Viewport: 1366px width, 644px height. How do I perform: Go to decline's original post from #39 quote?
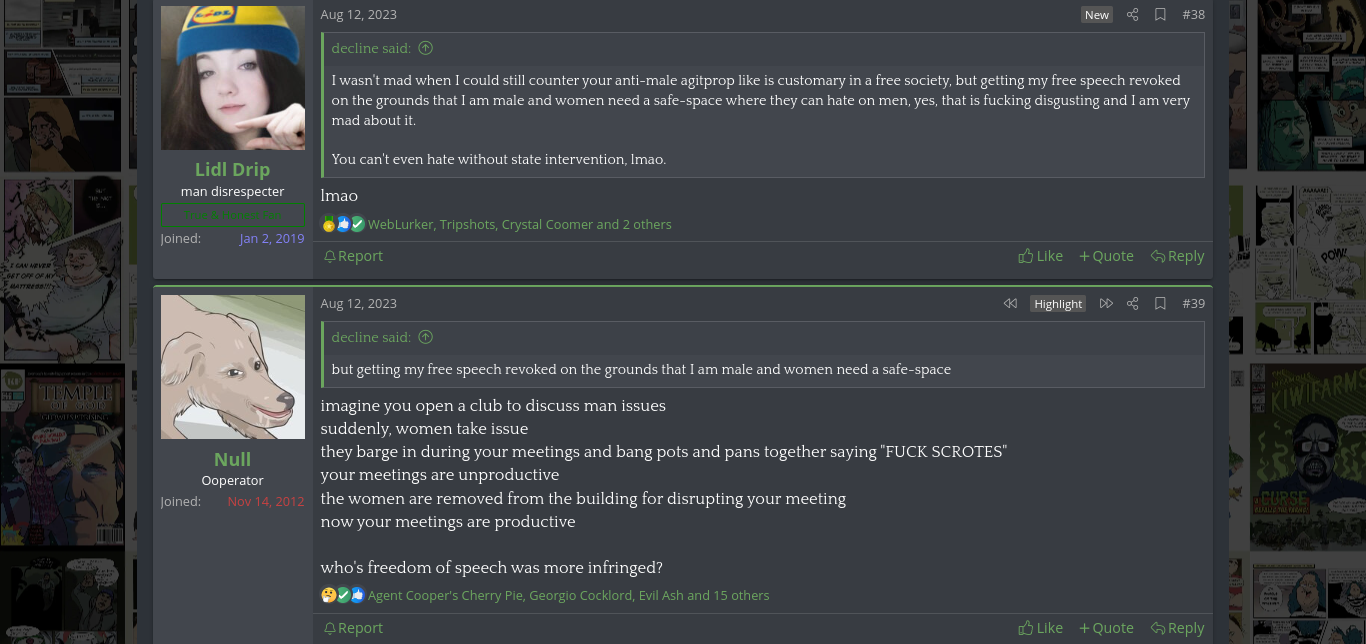[426, 337]
